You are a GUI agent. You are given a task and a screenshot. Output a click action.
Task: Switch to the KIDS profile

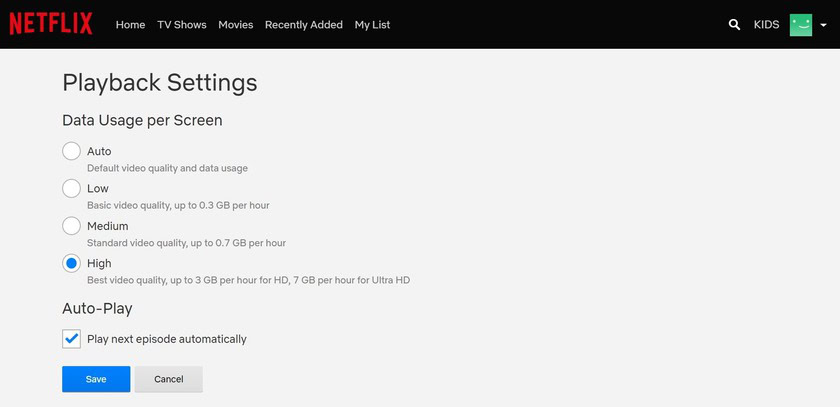click(x=766, y=25)
